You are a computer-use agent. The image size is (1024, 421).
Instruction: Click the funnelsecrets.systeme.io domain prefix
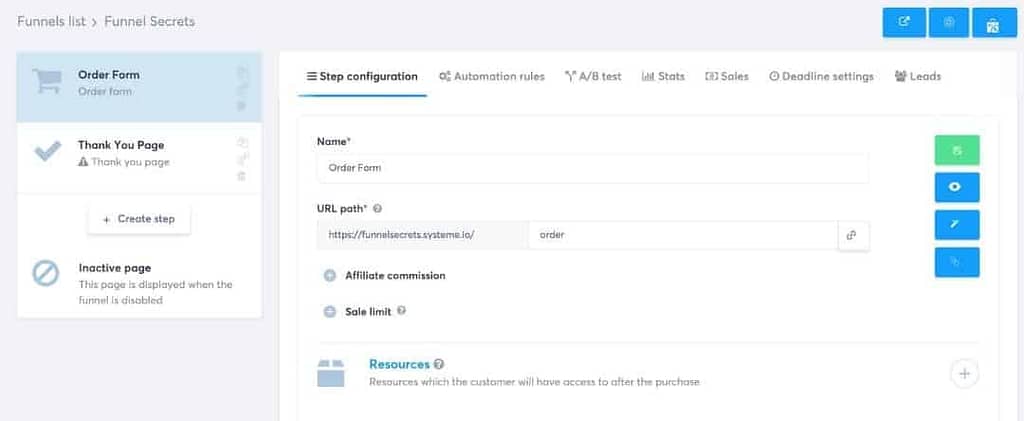click(423, 235)
